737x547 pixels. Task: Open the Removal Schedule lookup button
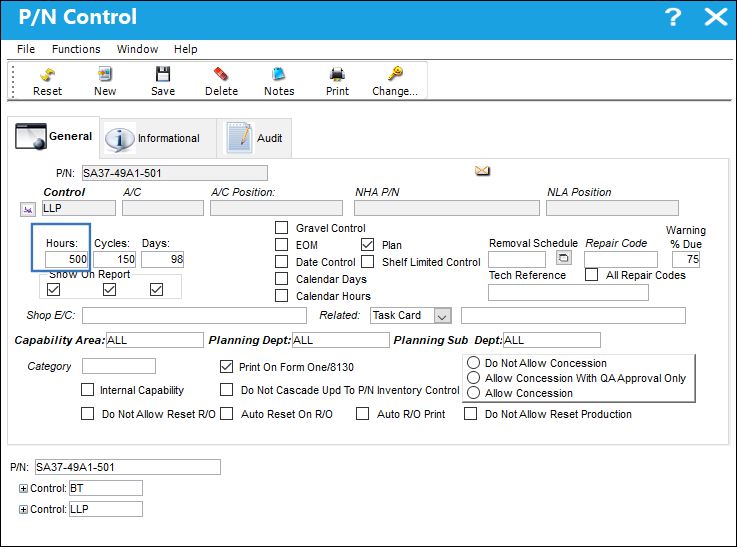point(564,258)
